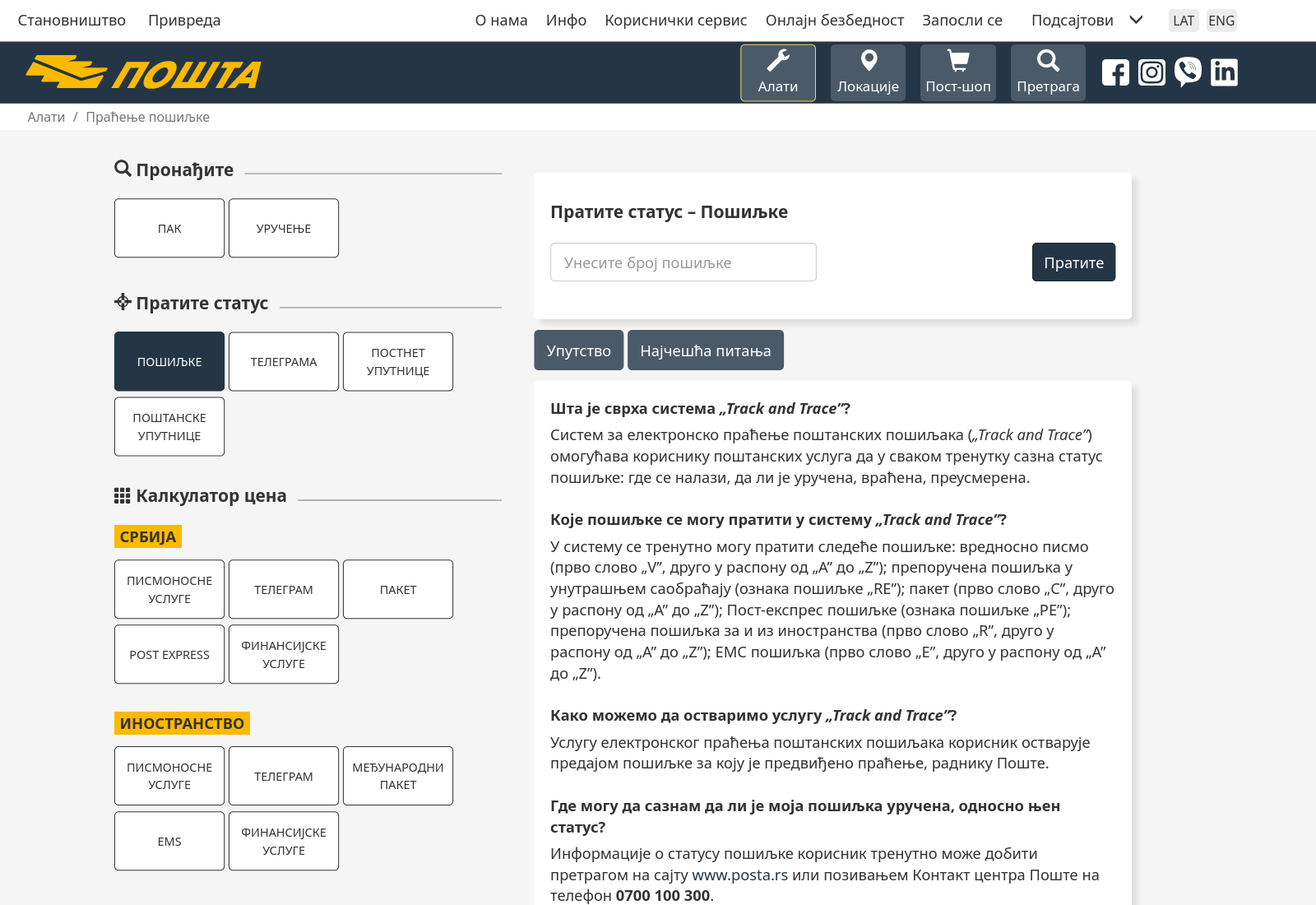
Task: Open Кориснички сервис menu item
Action: tap(676, 21)
